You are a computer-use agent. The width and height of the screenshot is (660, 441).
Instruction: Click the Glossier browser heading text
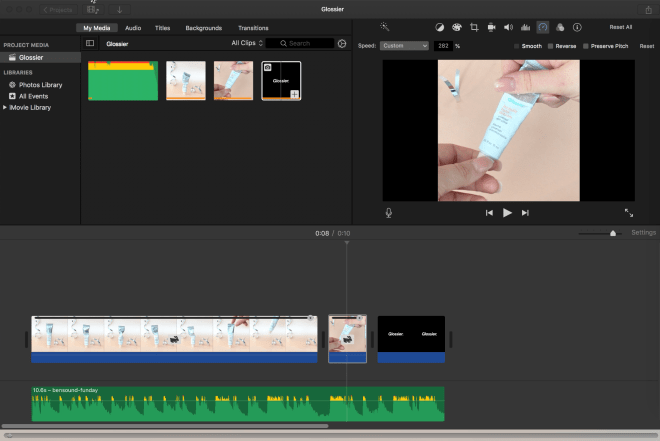[x=117, y=44]
